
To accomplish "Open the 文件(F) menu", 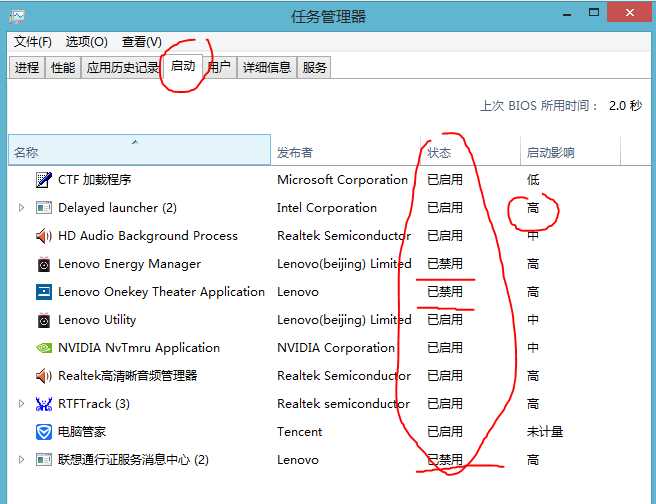I will 33,42.
